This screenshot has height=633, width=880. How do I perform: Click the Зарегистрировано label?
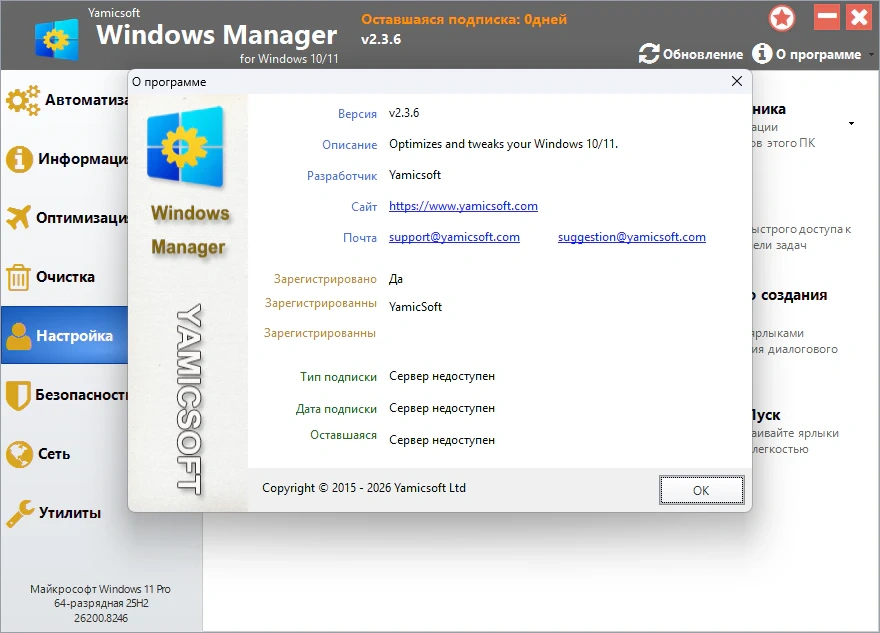point(325,279)
